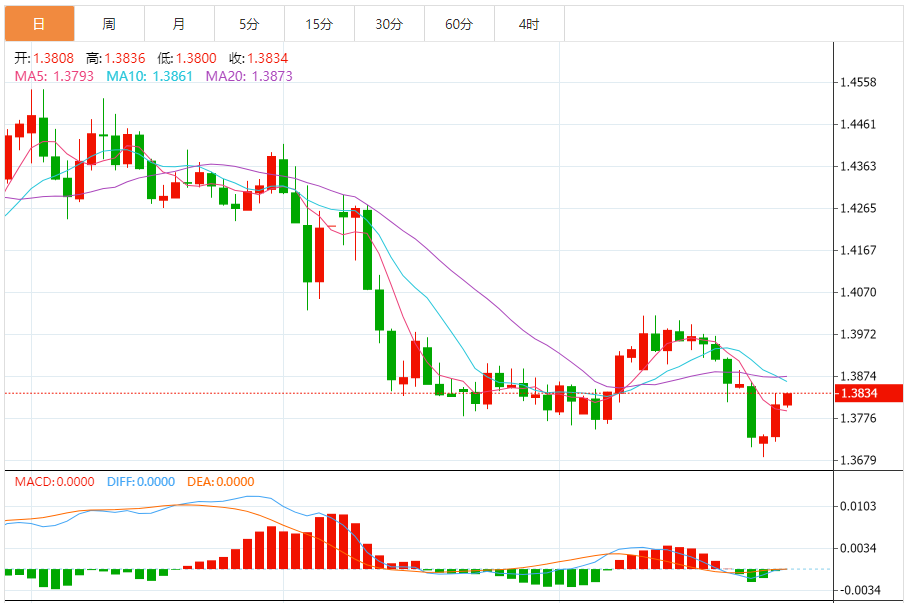This screenshot has width=909, height=603.
Task: Click the 1.4363 price axis label
Action: [859, 166]
